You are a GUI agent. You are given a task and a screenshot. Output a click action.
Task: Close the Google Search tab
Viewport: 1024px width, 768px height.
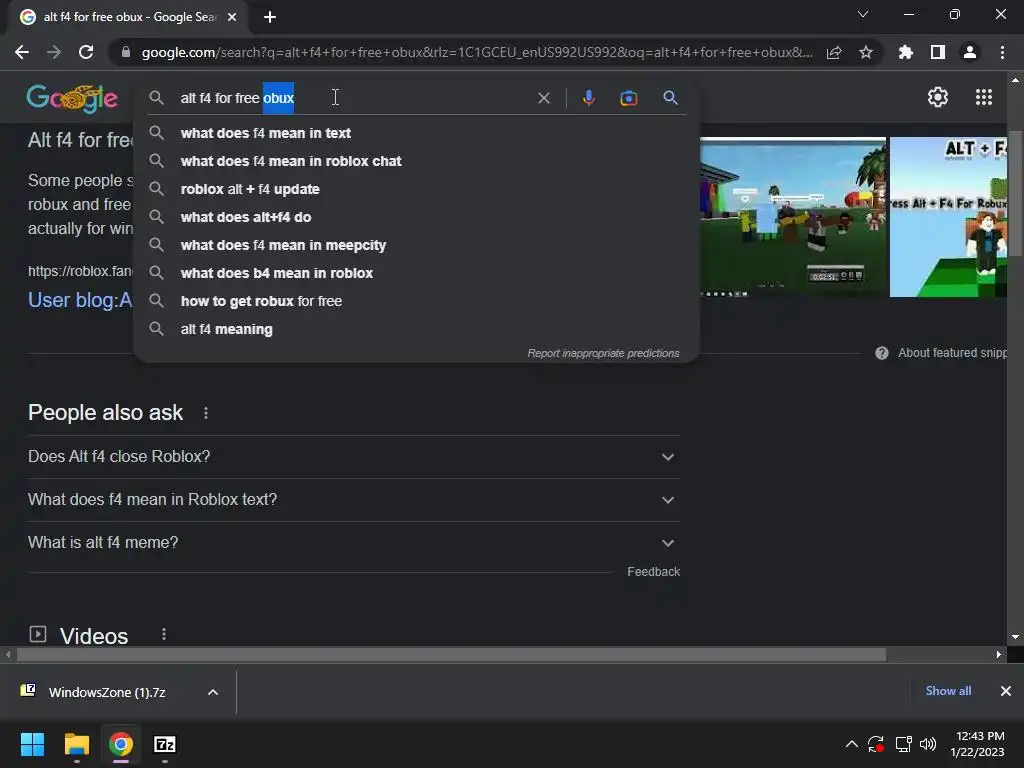232,17
